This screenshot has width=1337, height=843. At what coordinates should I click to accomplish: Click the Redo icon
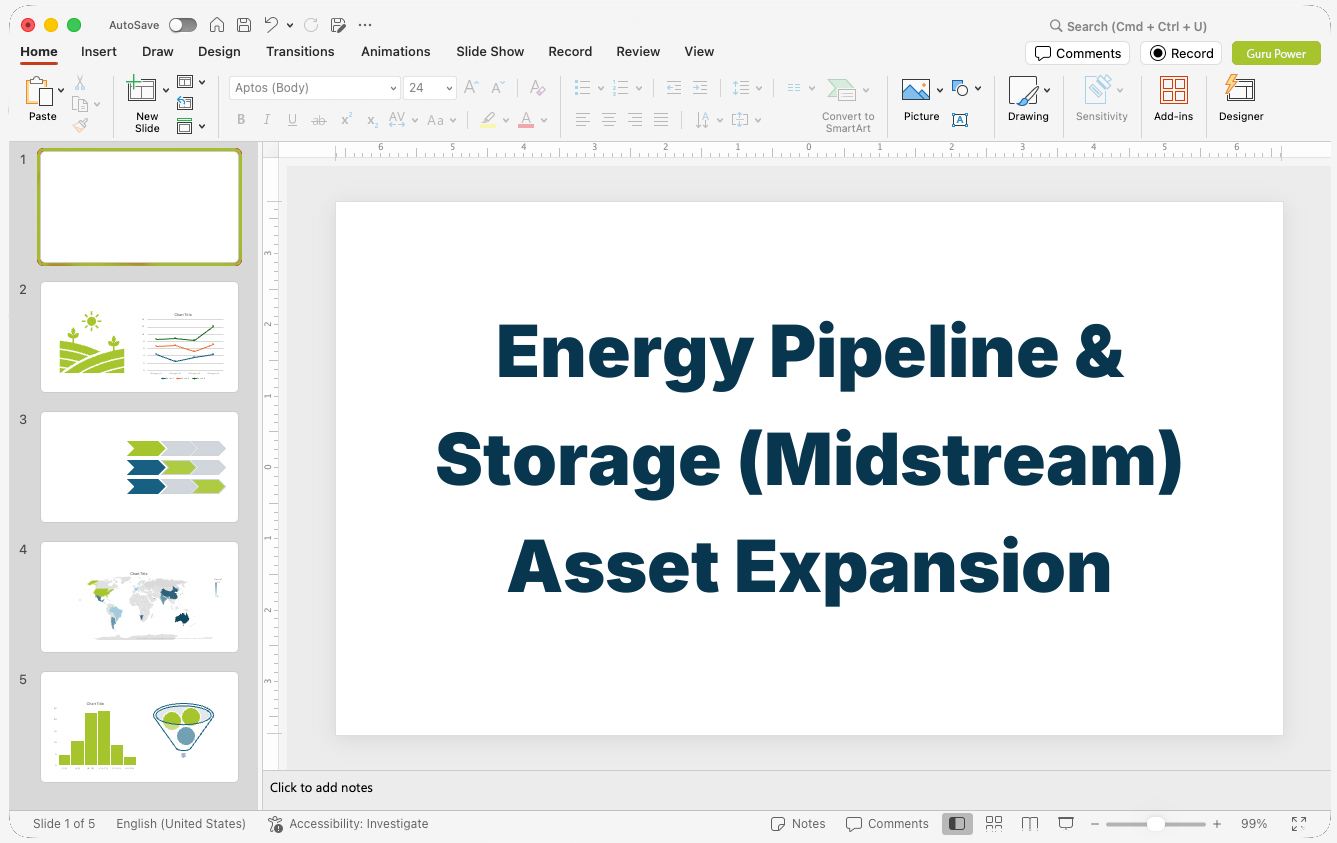pyautogui.click(x=310, y=25)
